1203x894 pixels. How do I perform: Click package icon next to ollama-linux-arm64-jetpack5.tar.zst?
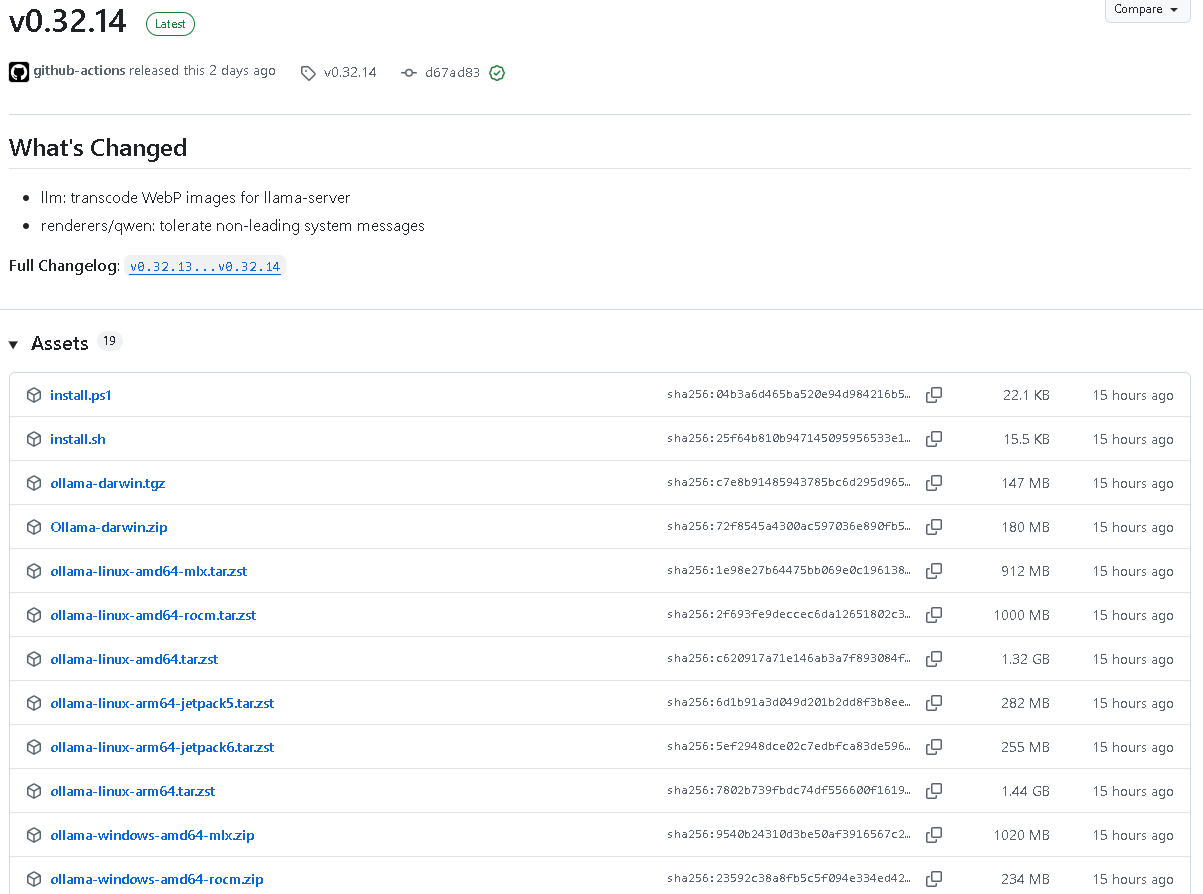point(34,703)
